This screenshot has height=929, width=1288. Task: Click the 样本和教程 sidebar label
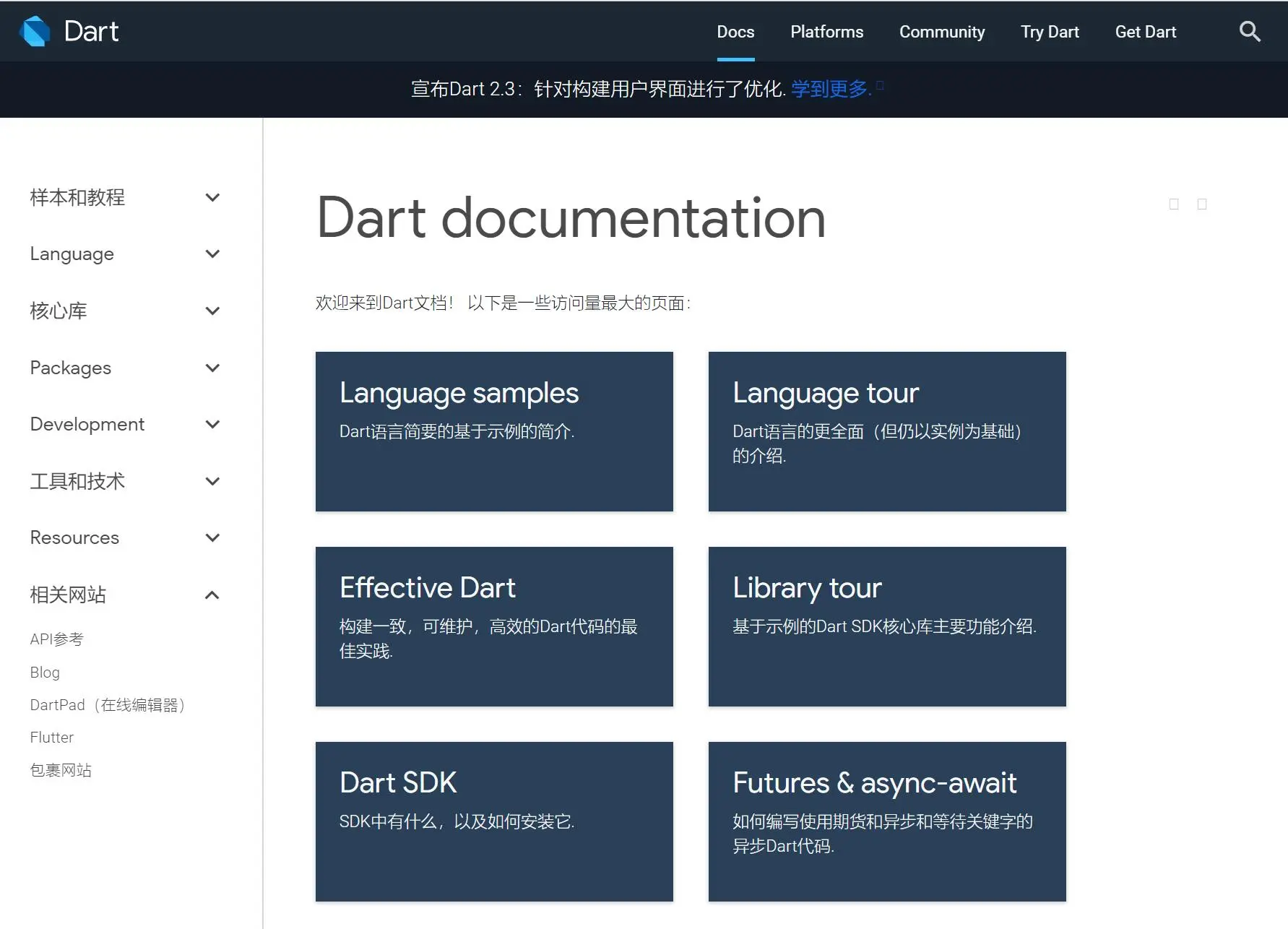click(77, 197)
